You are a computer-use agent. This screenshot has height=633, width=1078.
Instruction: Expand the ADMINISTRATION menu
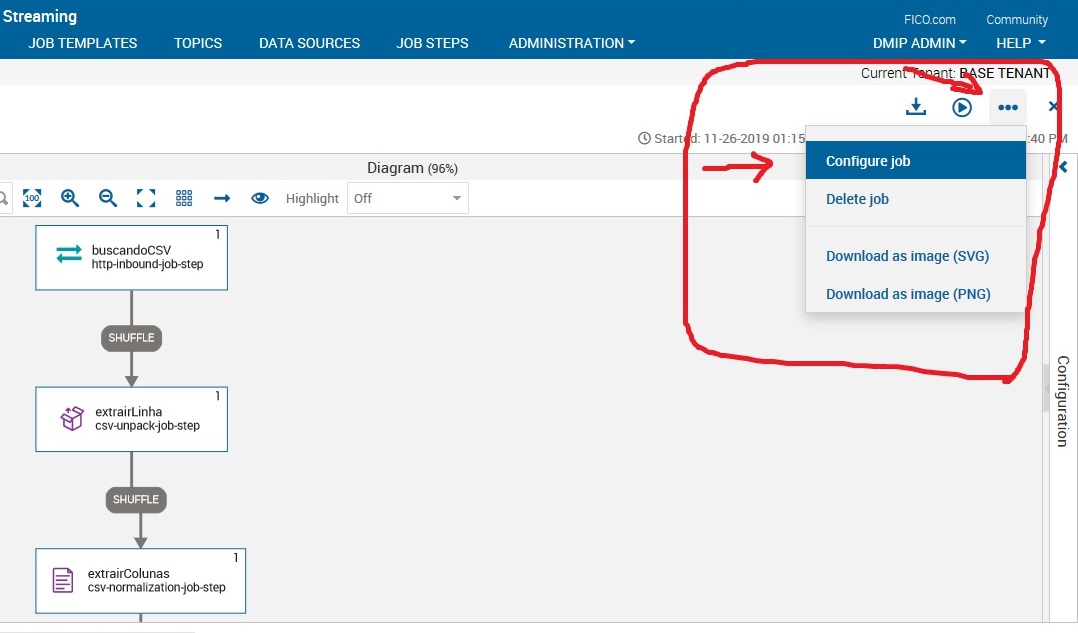tap(571, 43)
